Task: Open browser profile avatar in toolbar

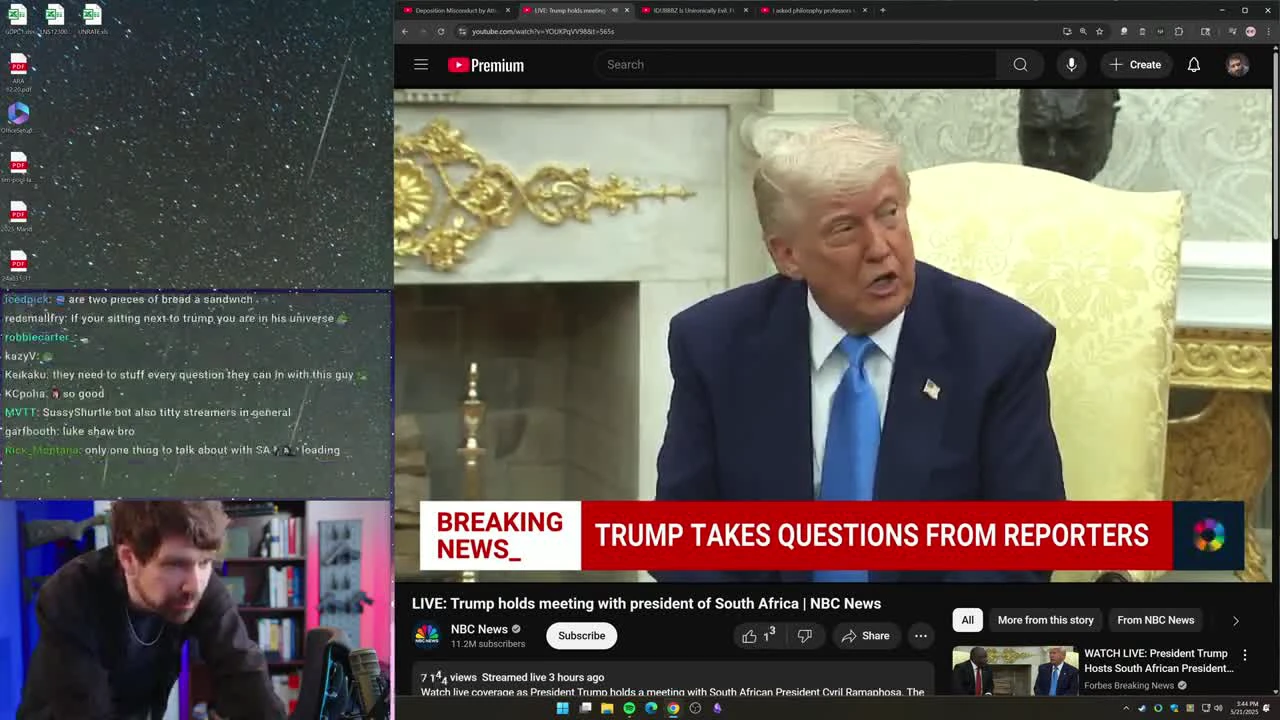Action: point(1250,31)
